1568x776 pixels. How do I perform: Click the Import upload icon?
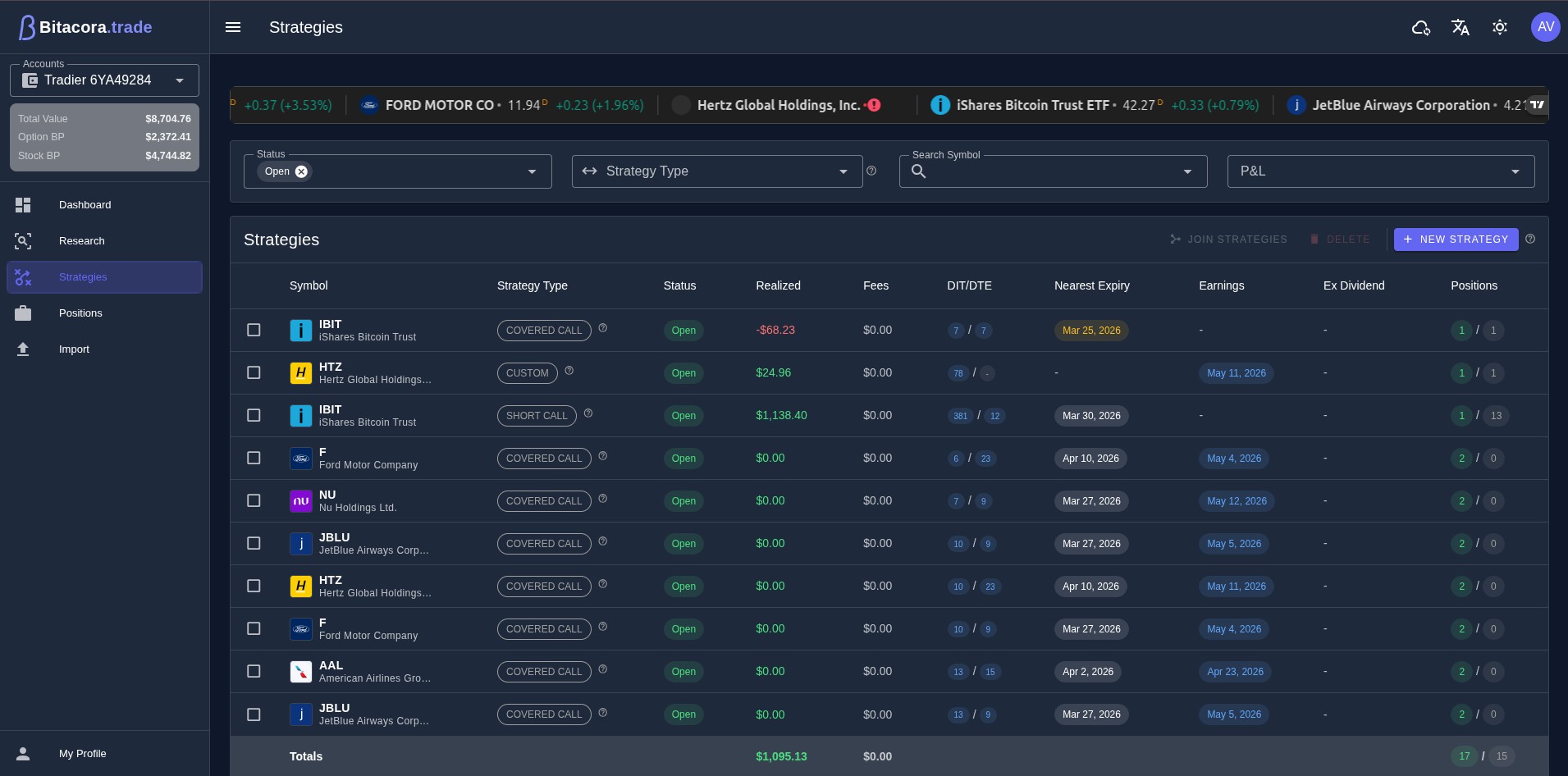(23, 349)
